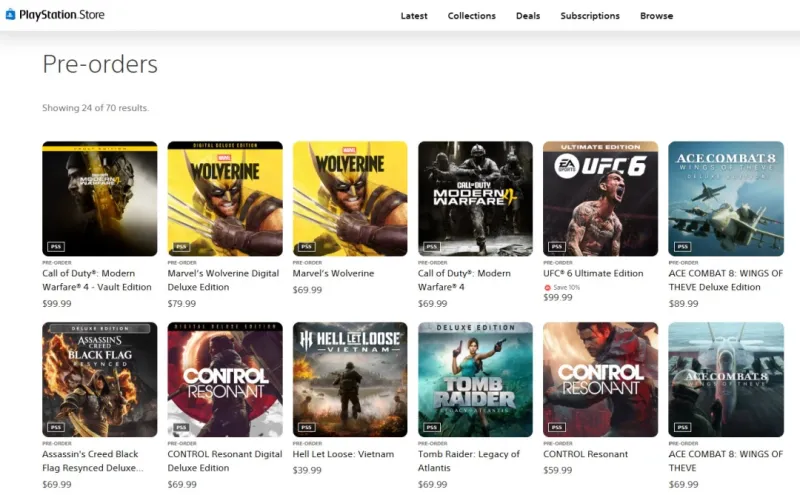
Task: Open Marvel's Wolverine standard cover art
Action: tap(350, 199)
